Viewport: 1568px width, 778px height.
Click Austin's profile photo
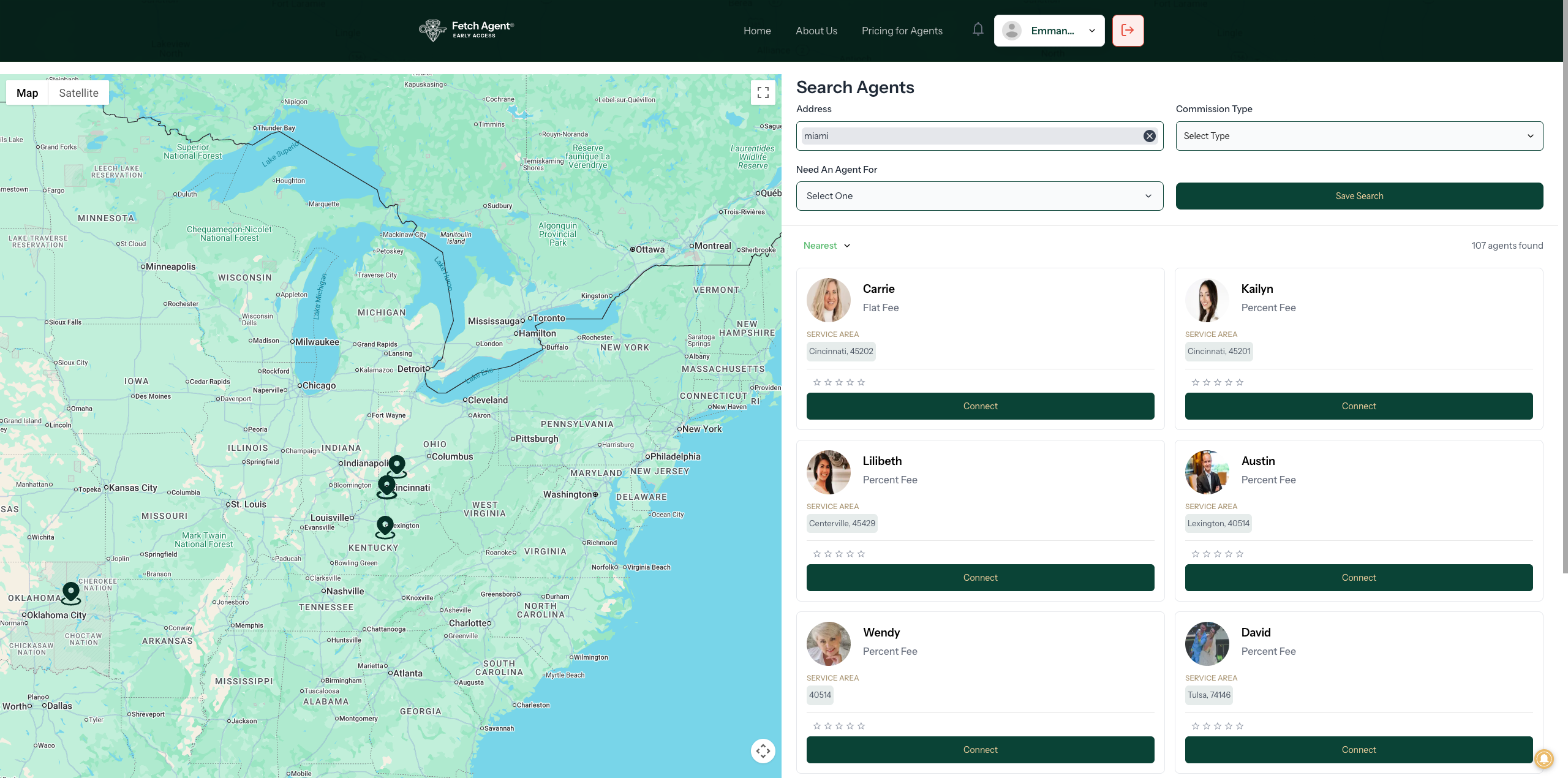click(1207, 472)
